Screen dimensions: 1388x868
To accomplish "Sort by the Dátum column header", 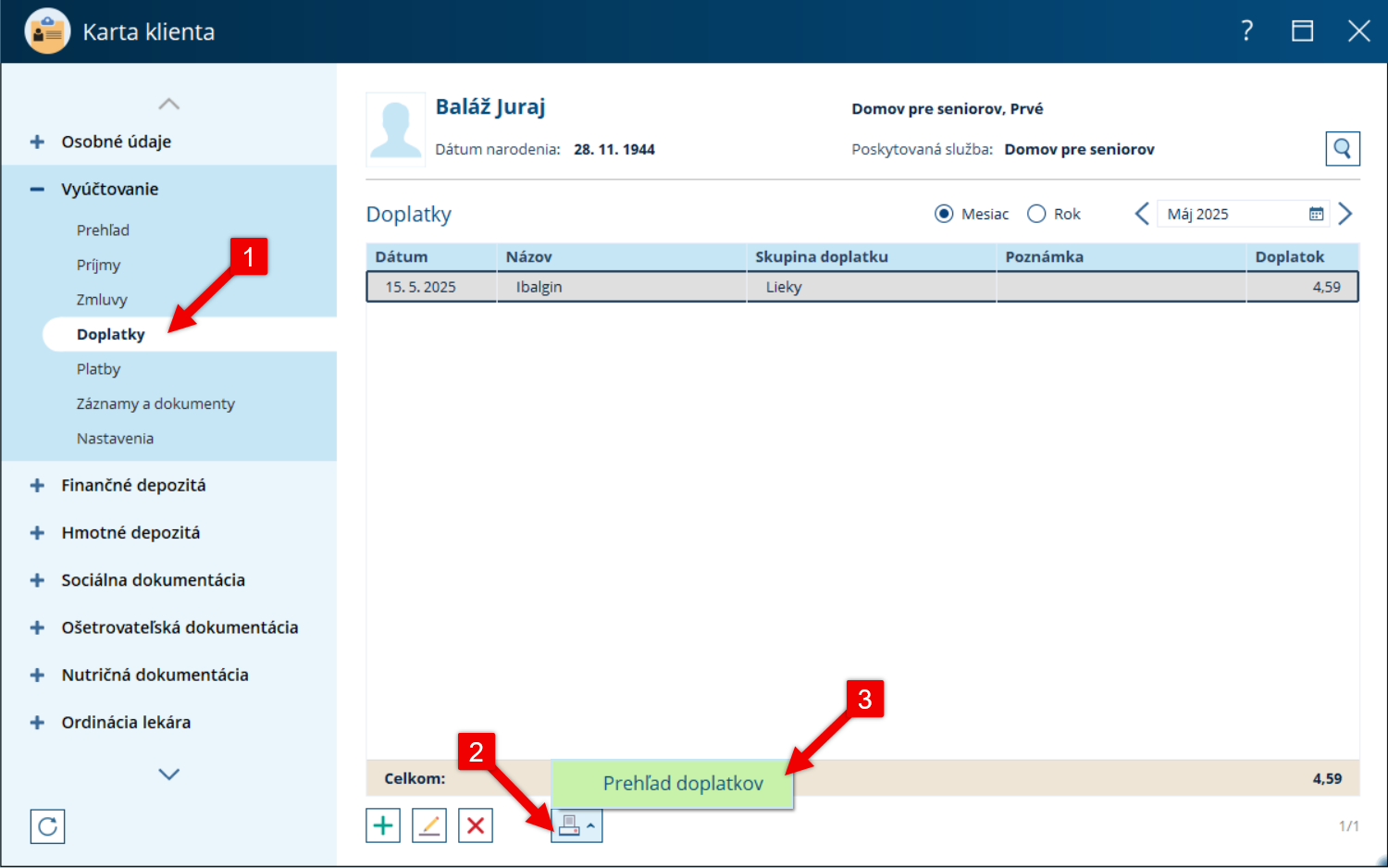I will click(x=431, y=256).
